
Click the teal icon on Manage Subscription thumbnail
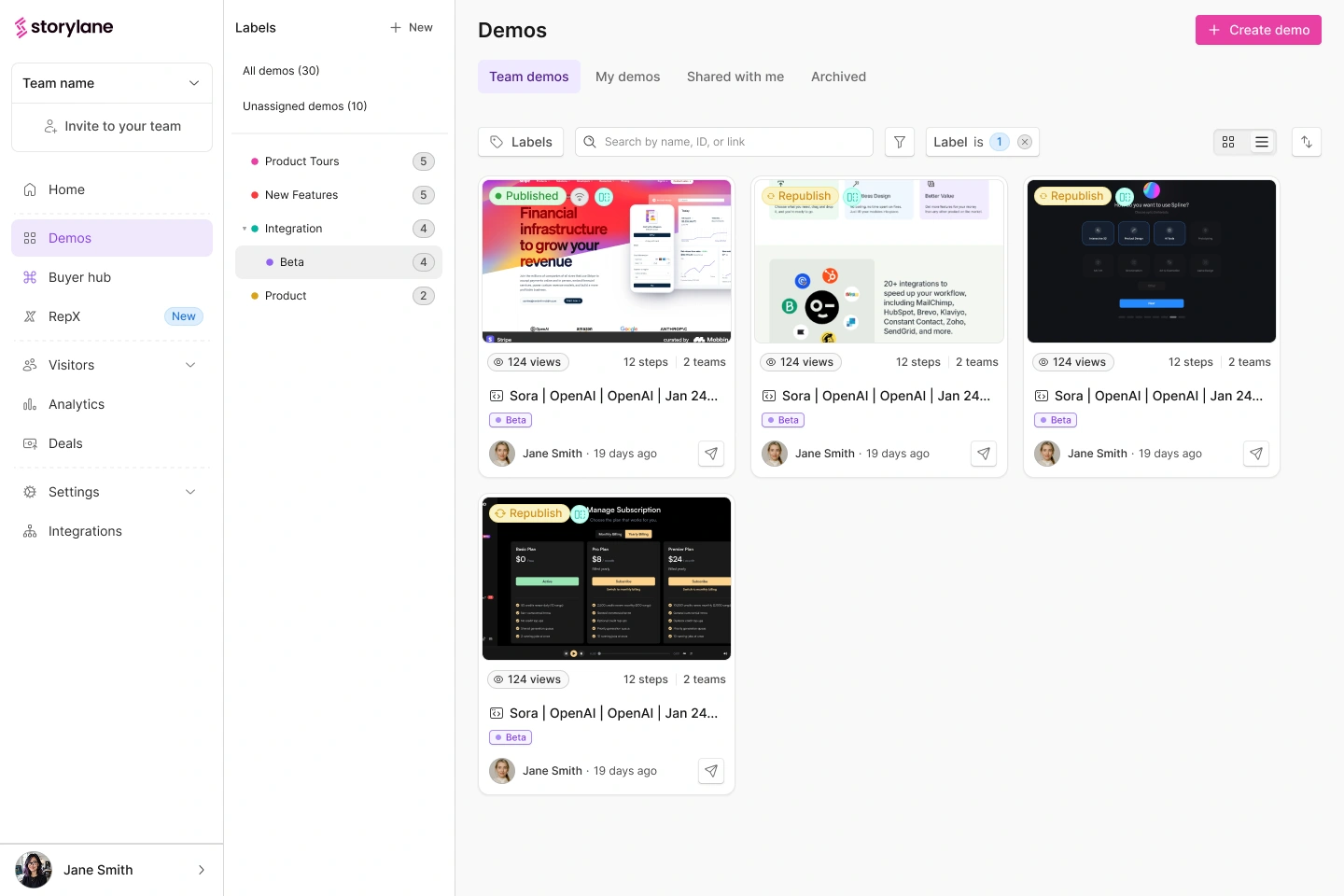(580, 513)
